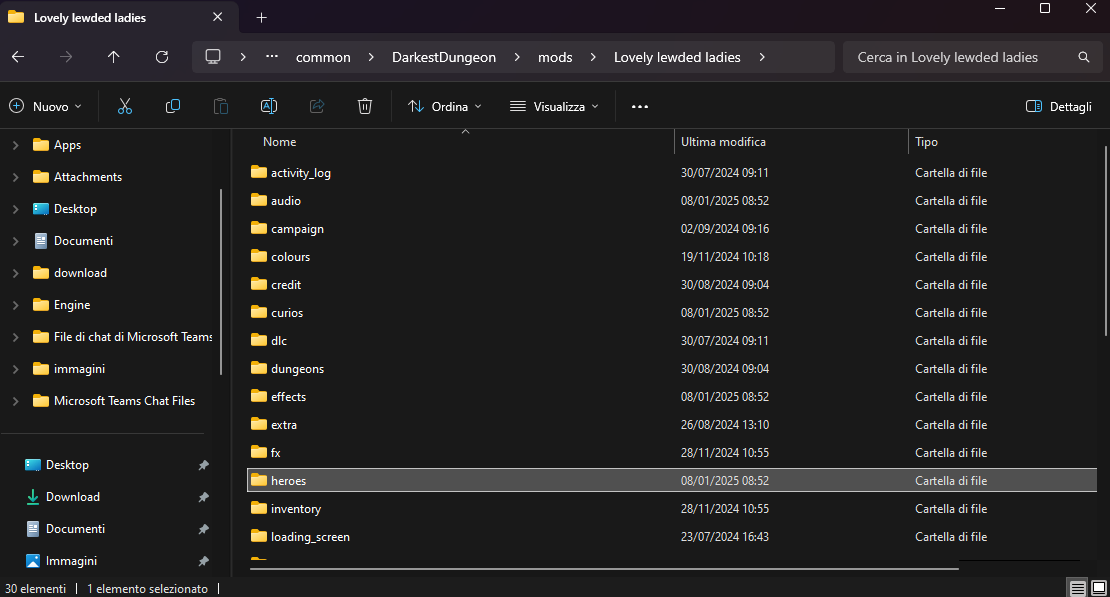Expand the Documenti tree node
This screenshot has width=1110, height=597.
(15, 241)
